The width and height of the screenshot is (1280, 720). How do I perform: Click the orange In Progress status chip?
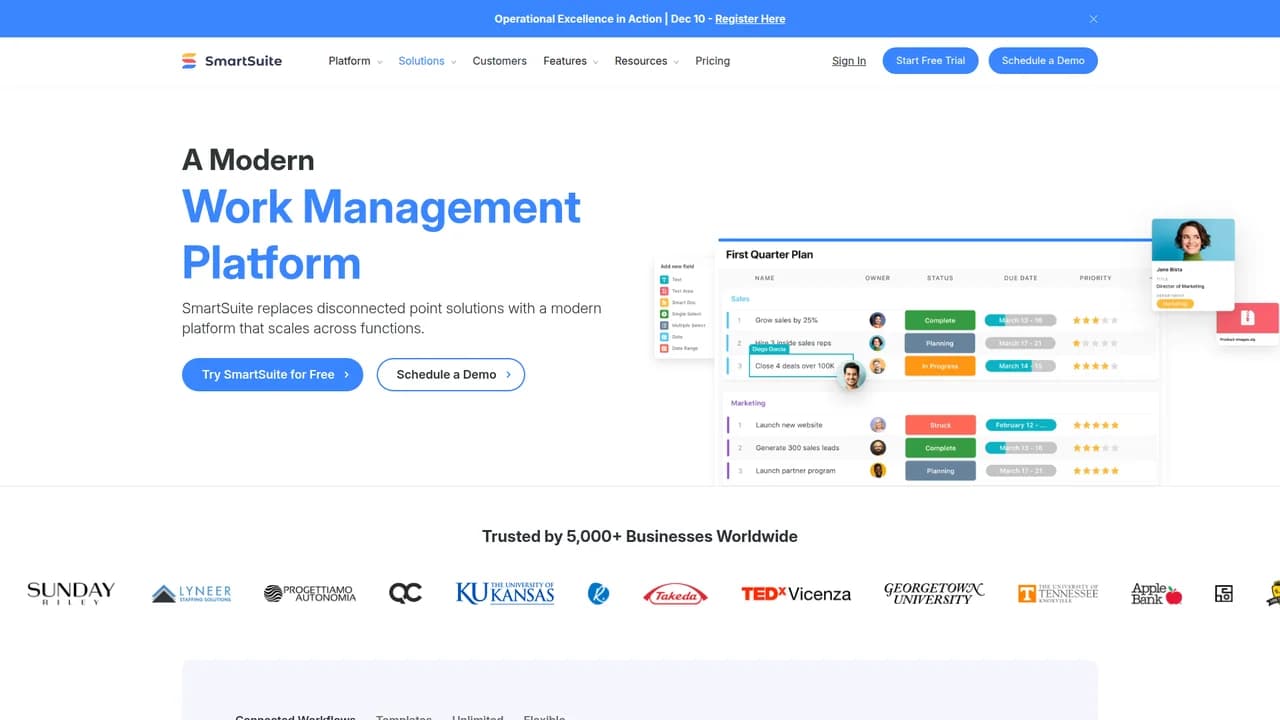[x=940, y=366]
